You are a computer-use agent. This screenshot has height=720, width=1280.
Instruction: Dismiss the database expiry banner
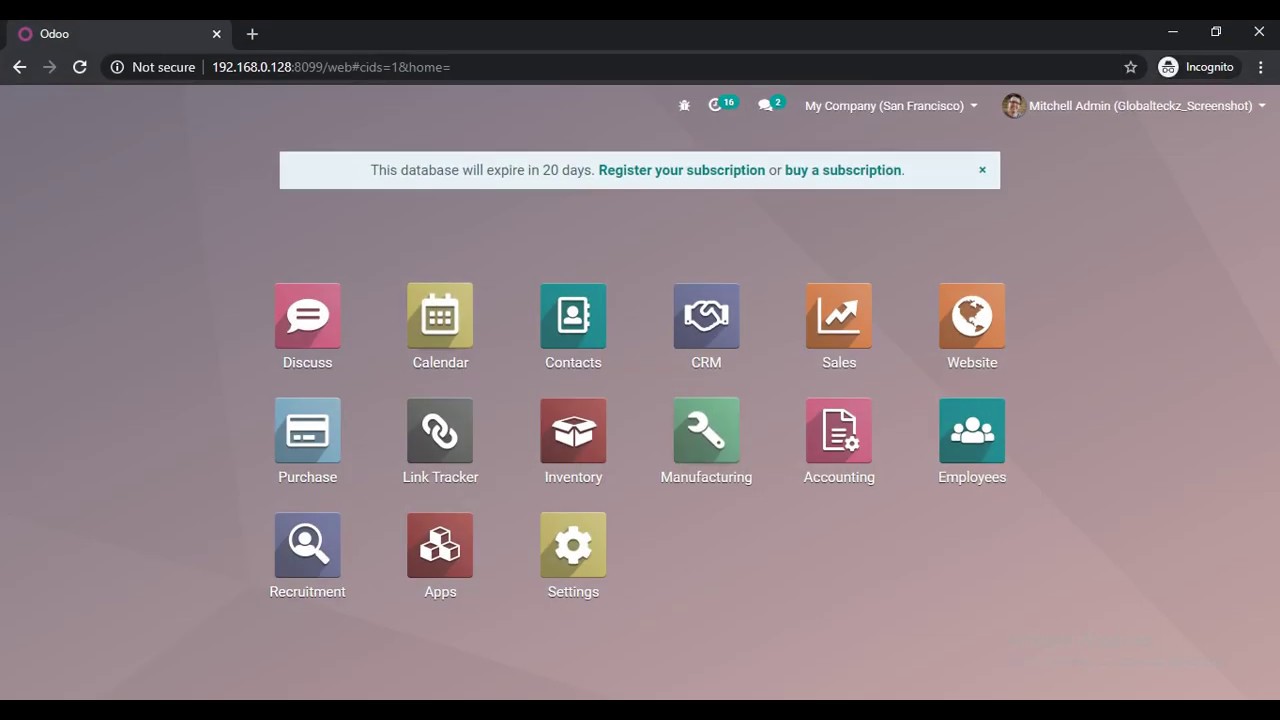pyautogui.click(x=982, y=170)
